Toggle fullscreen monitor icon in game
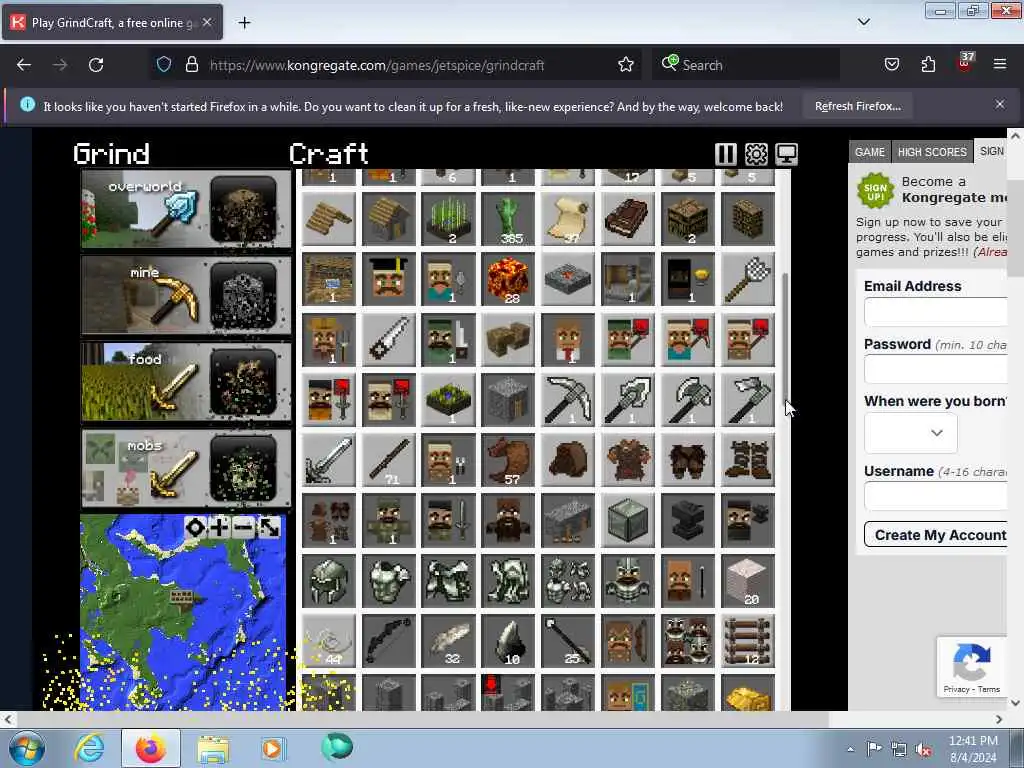 tap(786, 154)
